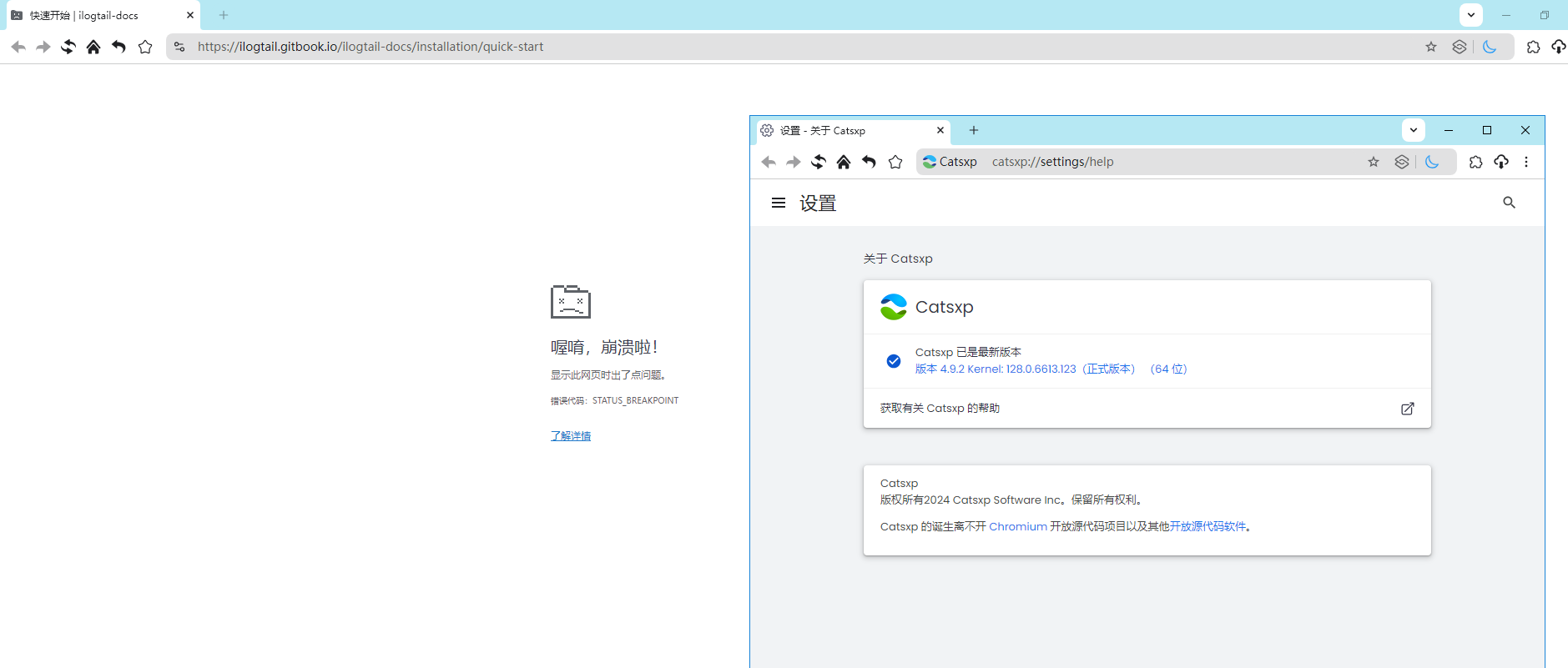
Task: Click layers shield icon in settings address bar
Action: point(1402,162)
